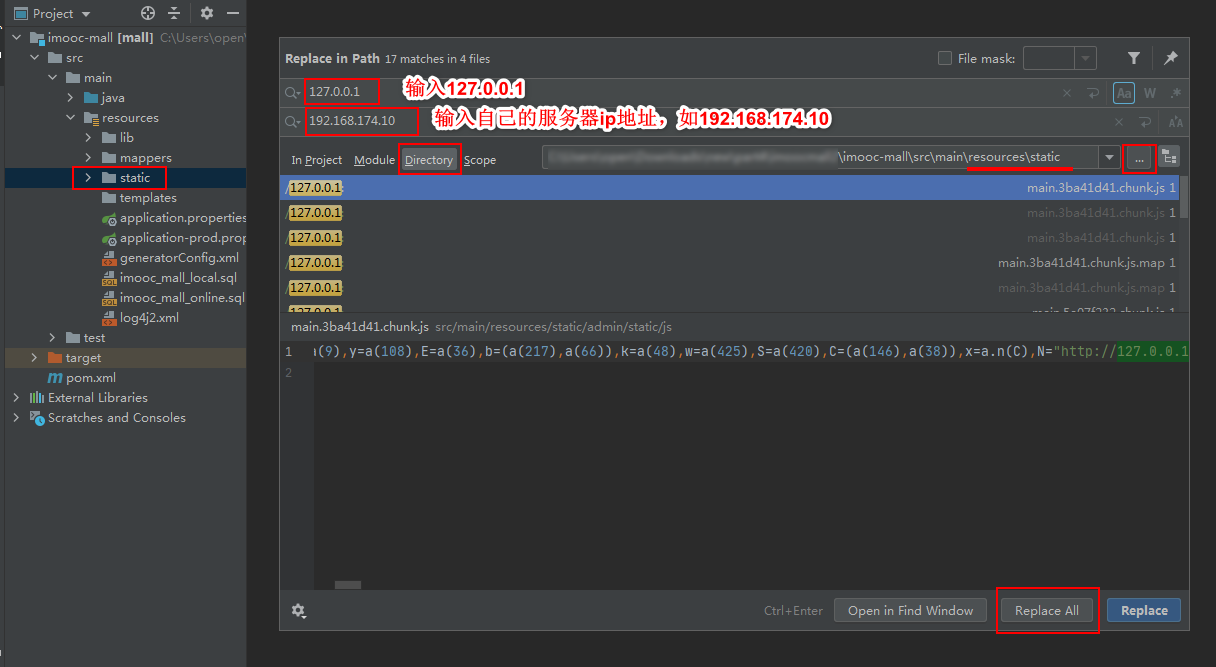Expand the mappers folder
This screenshot has height=667, width=1216.
point(89,158)
